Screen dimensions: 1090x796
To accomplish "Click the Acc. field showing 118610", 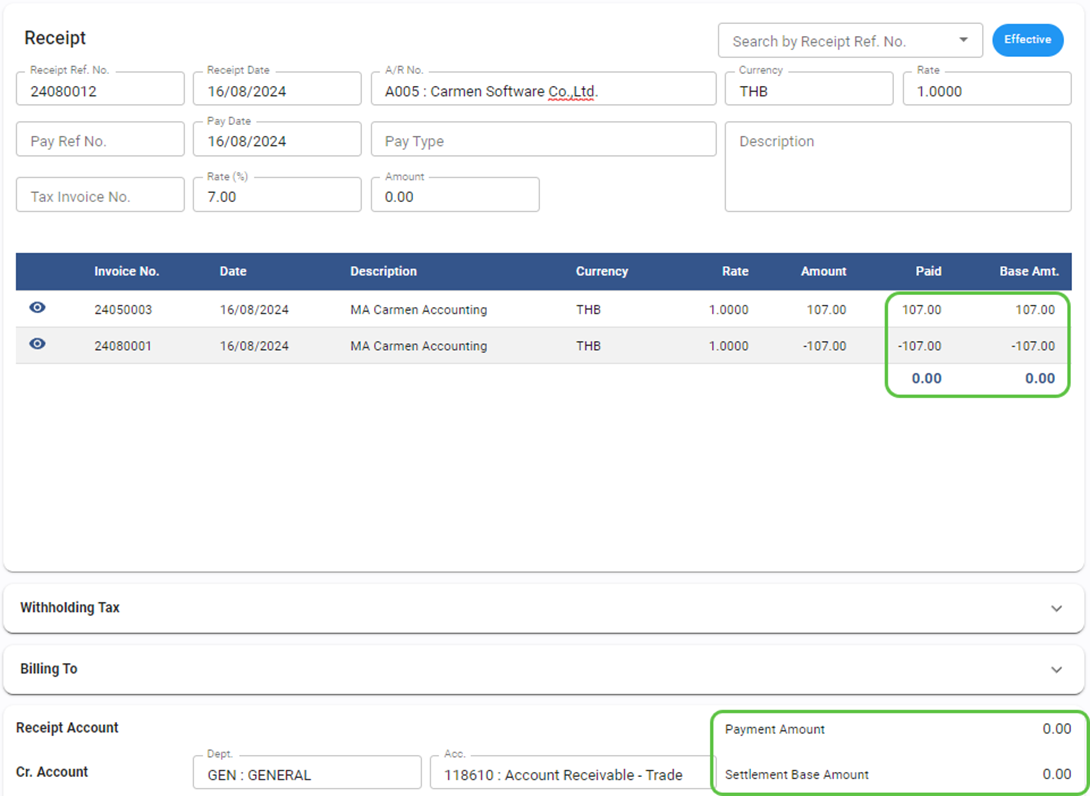I will coord(573,774).
